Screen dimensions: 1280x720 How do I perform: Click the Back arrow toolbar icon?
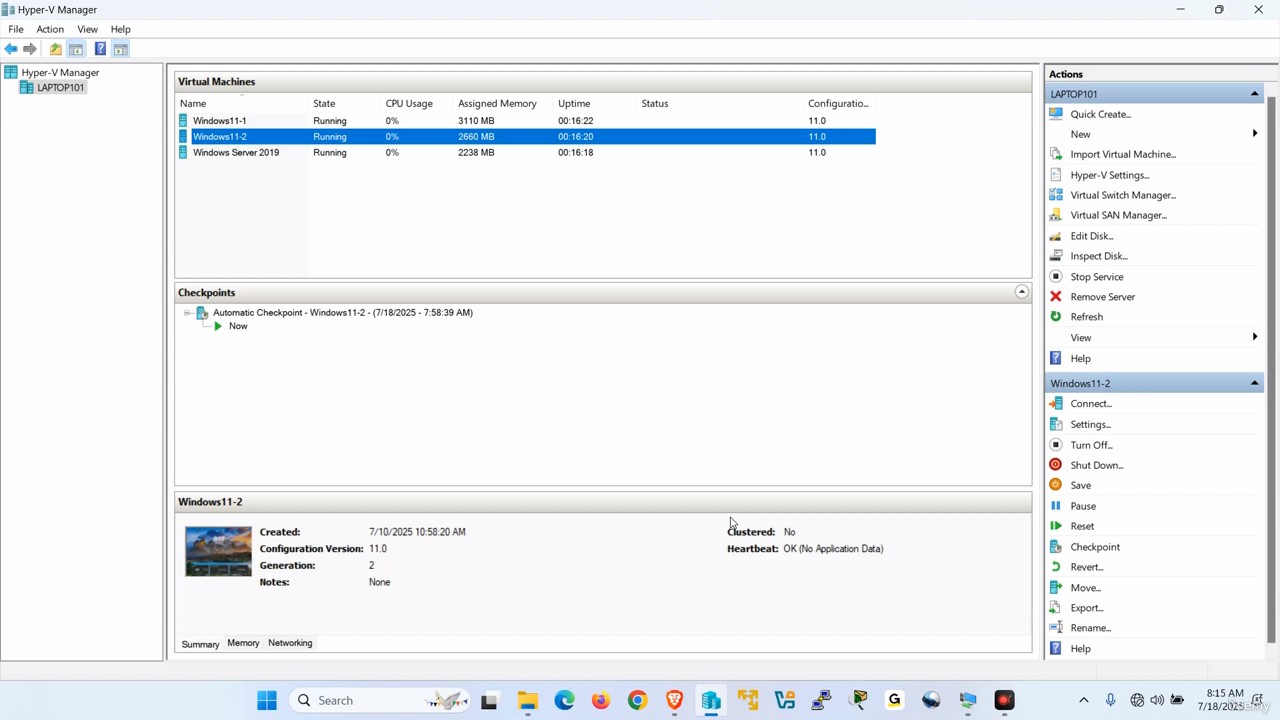[11, 49]
